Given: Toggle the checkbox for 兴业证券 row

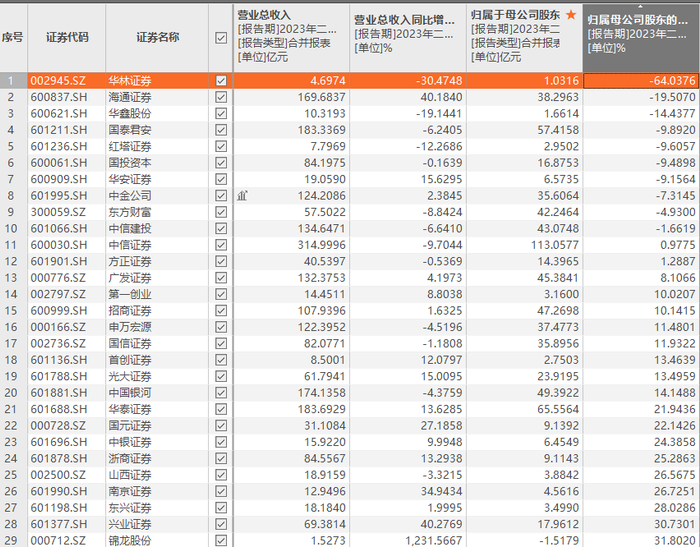Looking at the screenshot, I should click(221, 524).
